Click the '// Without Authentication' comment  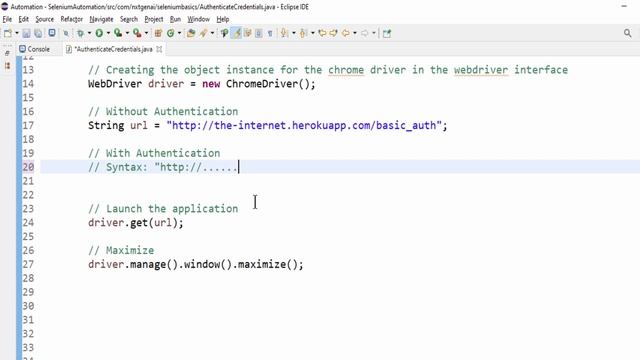pos(163,111)
